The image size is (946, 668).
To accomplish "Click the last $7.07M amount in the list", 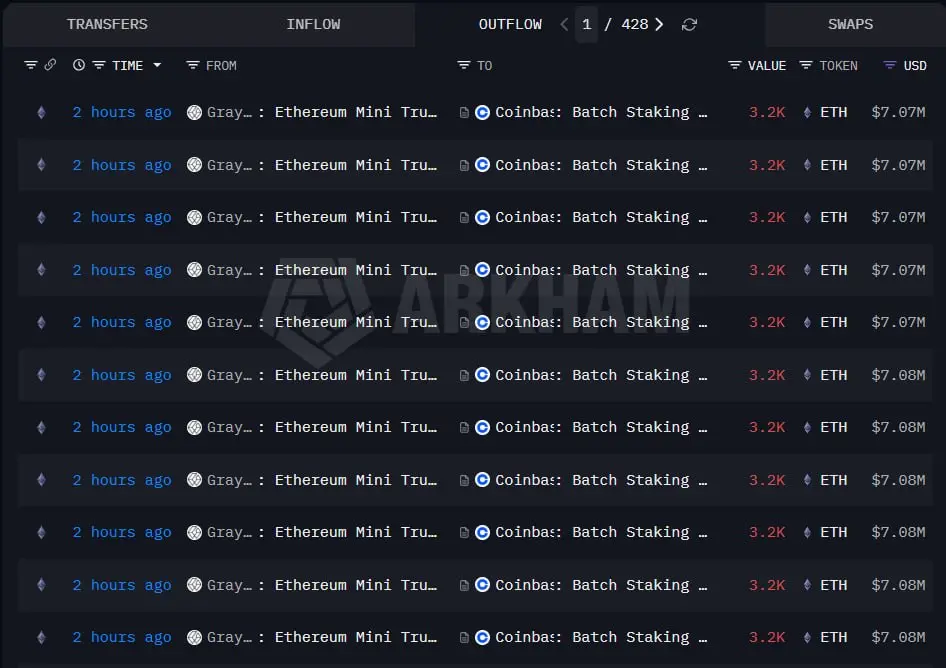I will click(898, 322).
